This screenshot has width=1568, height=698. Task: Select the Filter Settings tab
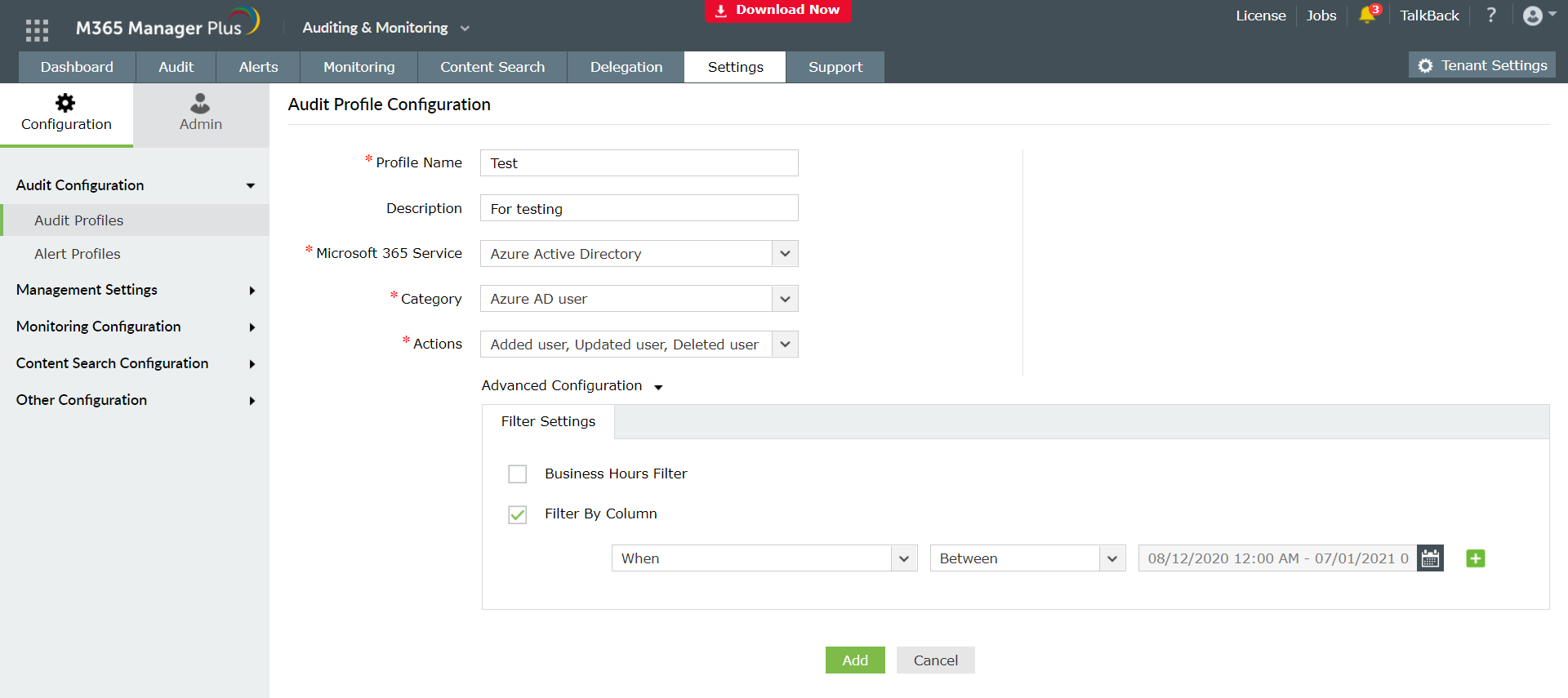(x=548, y=421)
